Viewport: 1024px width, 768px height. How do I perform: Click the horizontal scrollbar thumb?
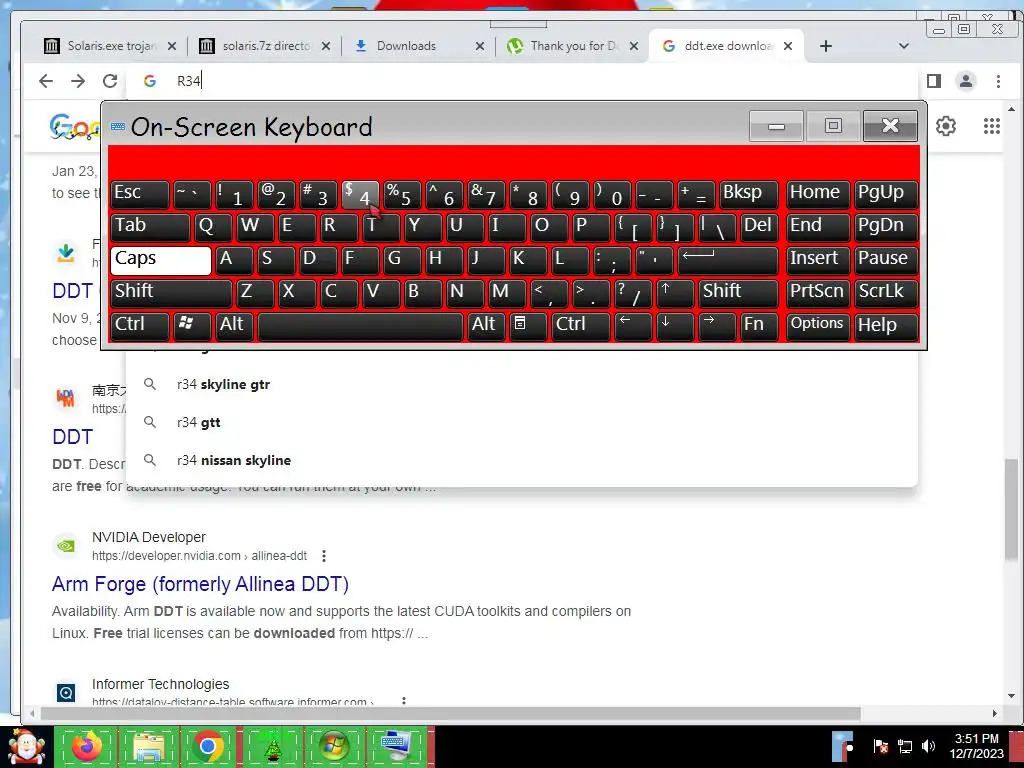click(x=451, y=714)
